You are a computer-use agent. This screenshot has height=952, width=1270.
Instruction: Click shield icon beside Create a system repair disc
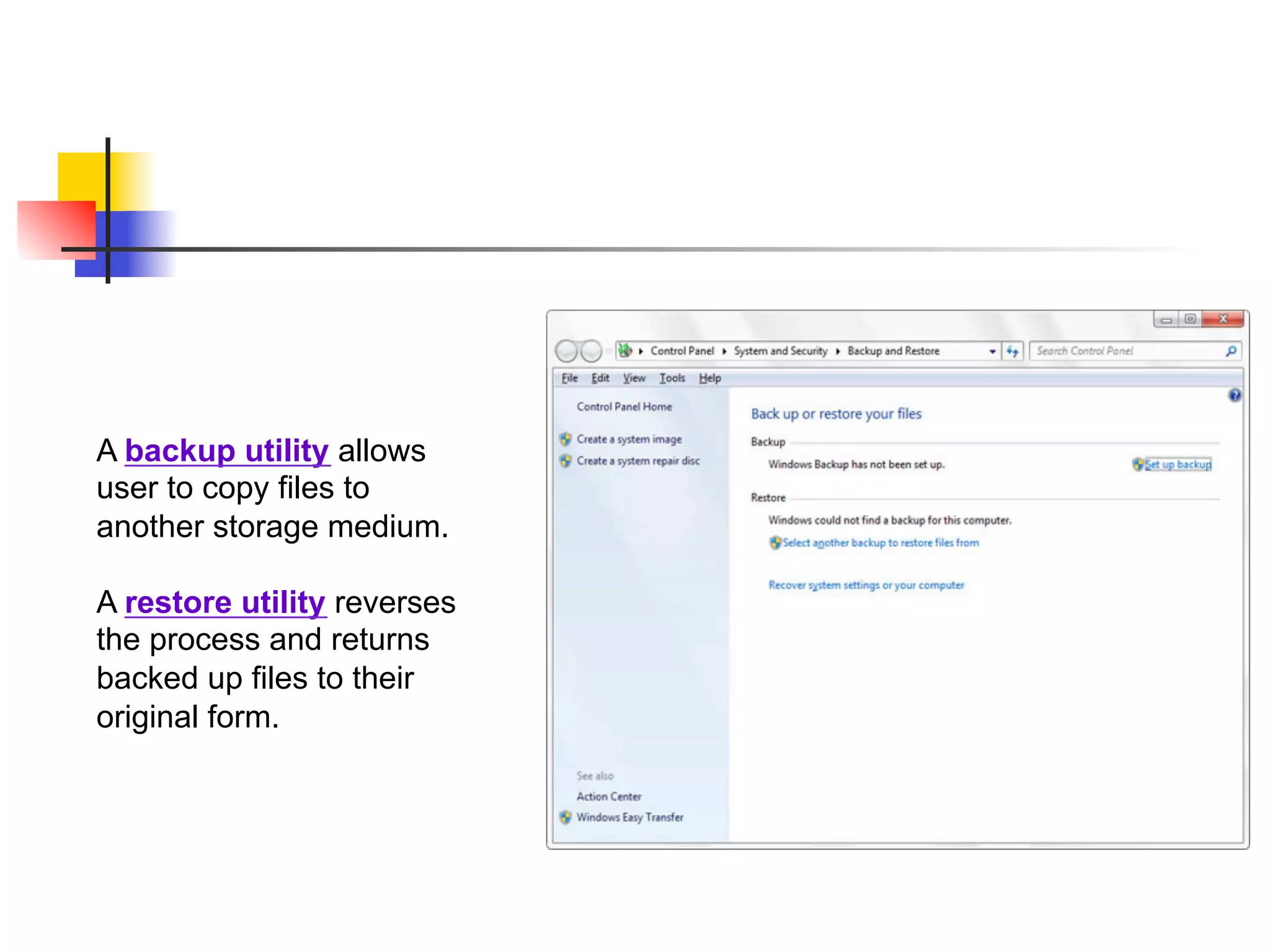click(x=565, y=461)
